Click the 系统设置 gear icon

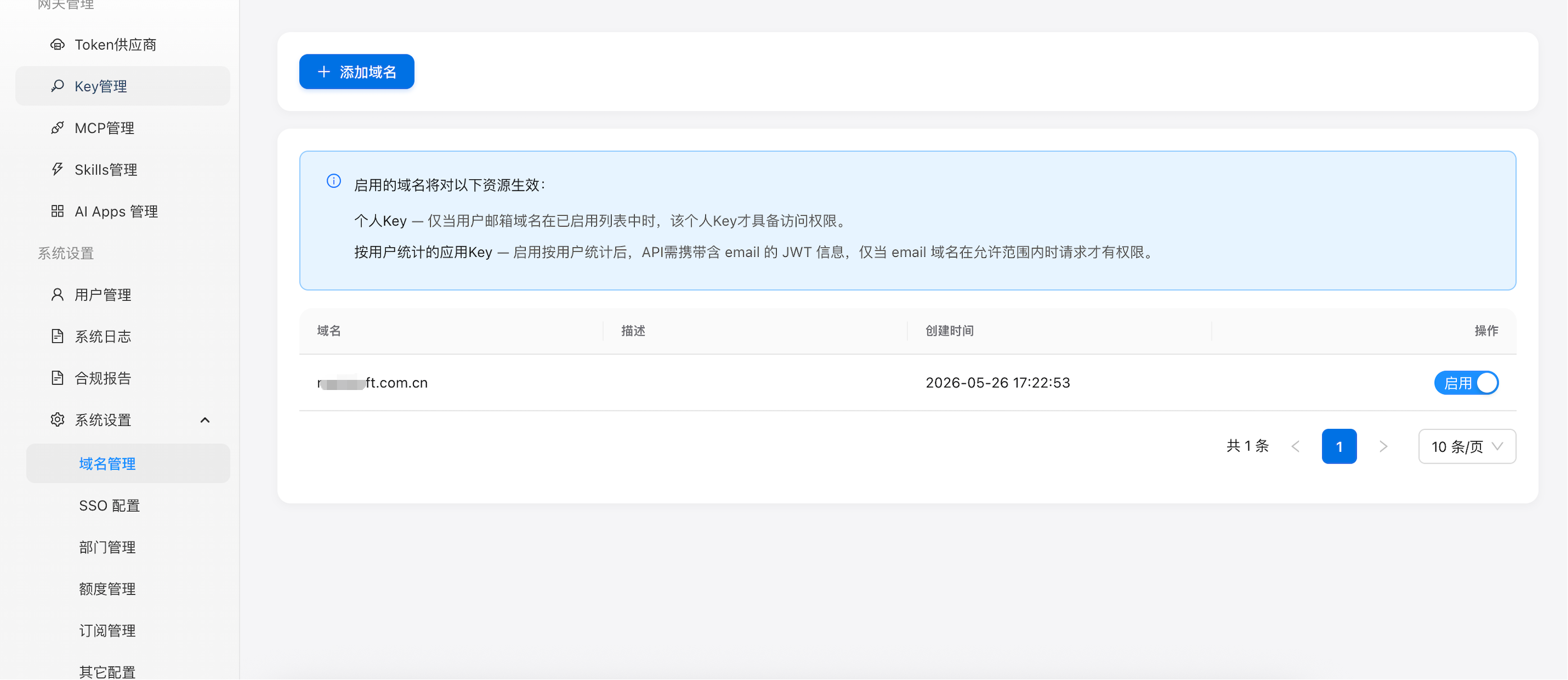(x=57, y=420)
